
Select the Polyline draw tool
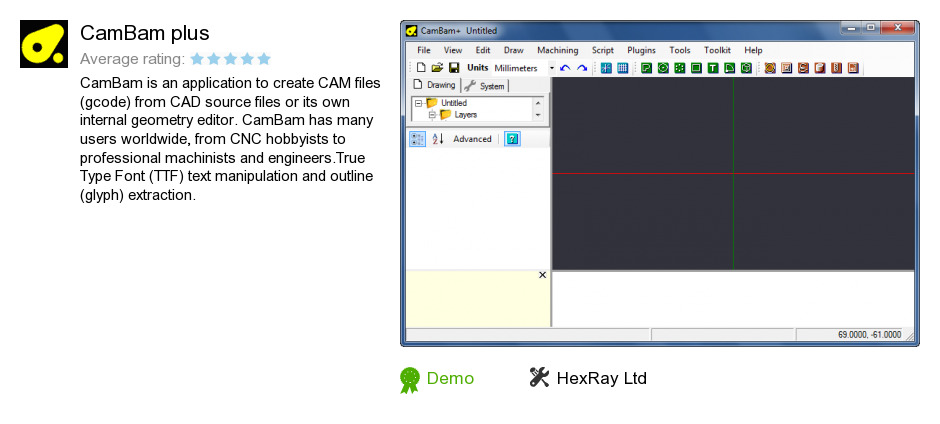646,68
